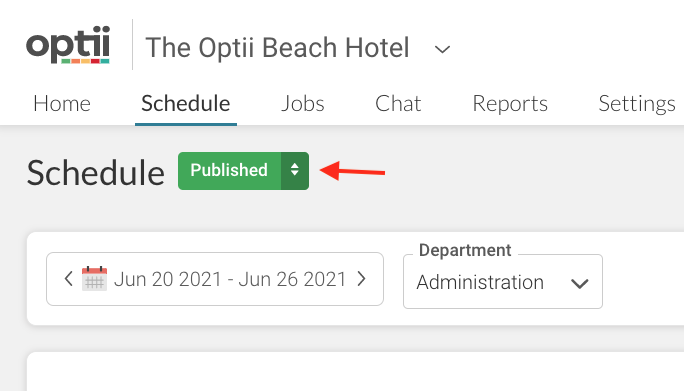Switch to the Schedule tab

[186, 104]
